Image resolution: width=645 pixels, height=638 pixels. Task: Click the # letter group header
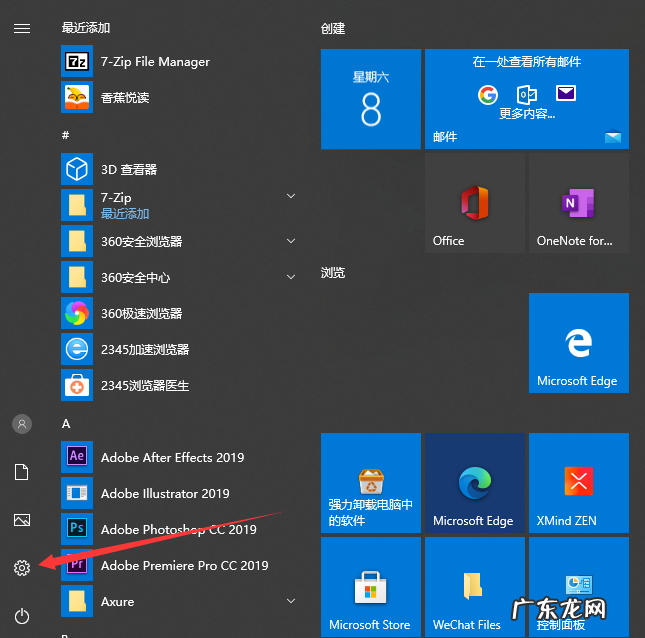pos(65,135)
